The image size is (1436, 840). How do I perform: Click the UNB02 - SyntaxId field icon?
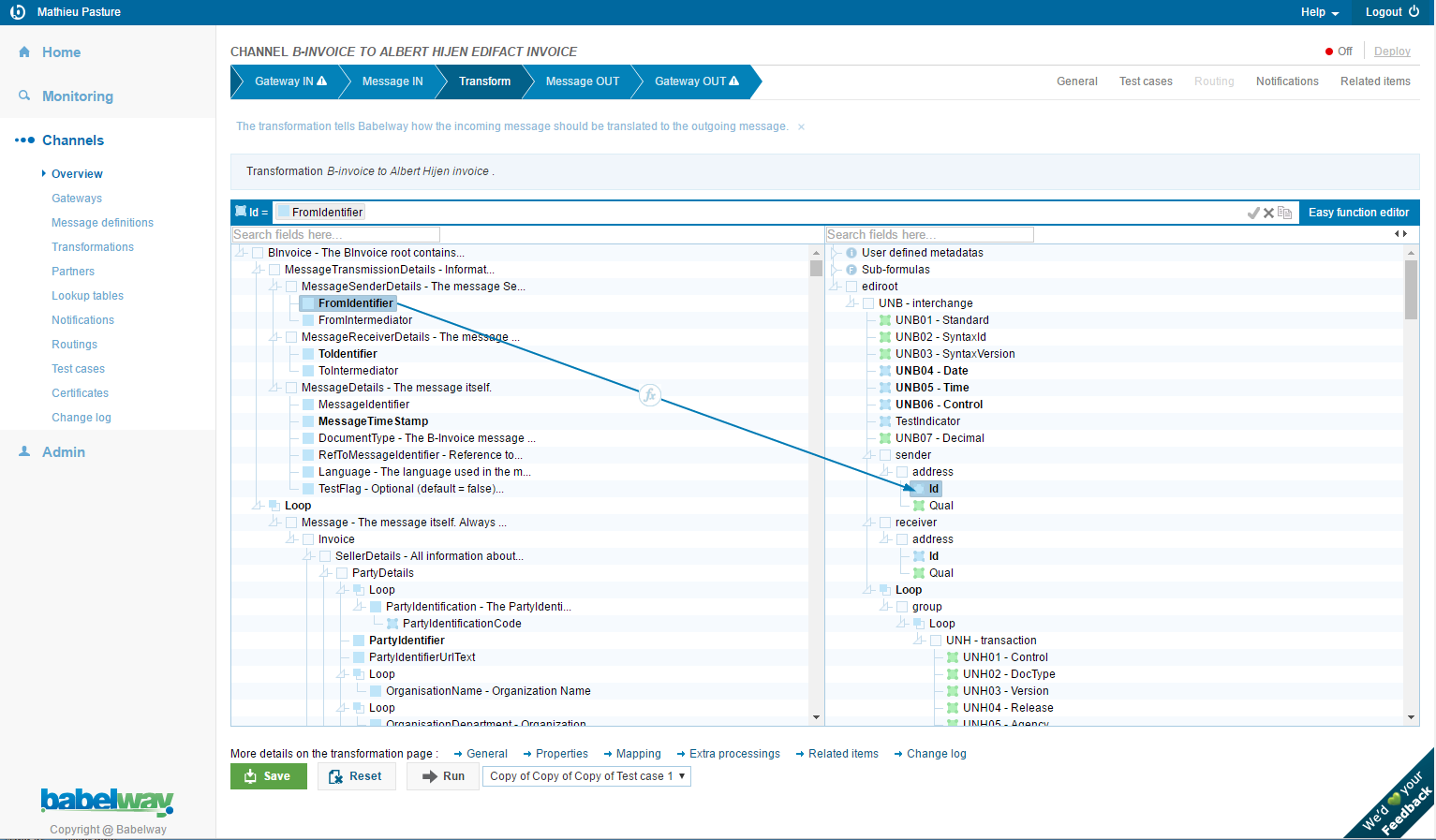(885, 337)
